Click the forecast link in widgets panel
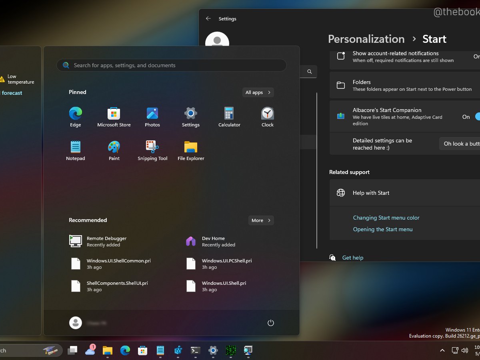The image size is (480, 360). (x=12, y=93)
